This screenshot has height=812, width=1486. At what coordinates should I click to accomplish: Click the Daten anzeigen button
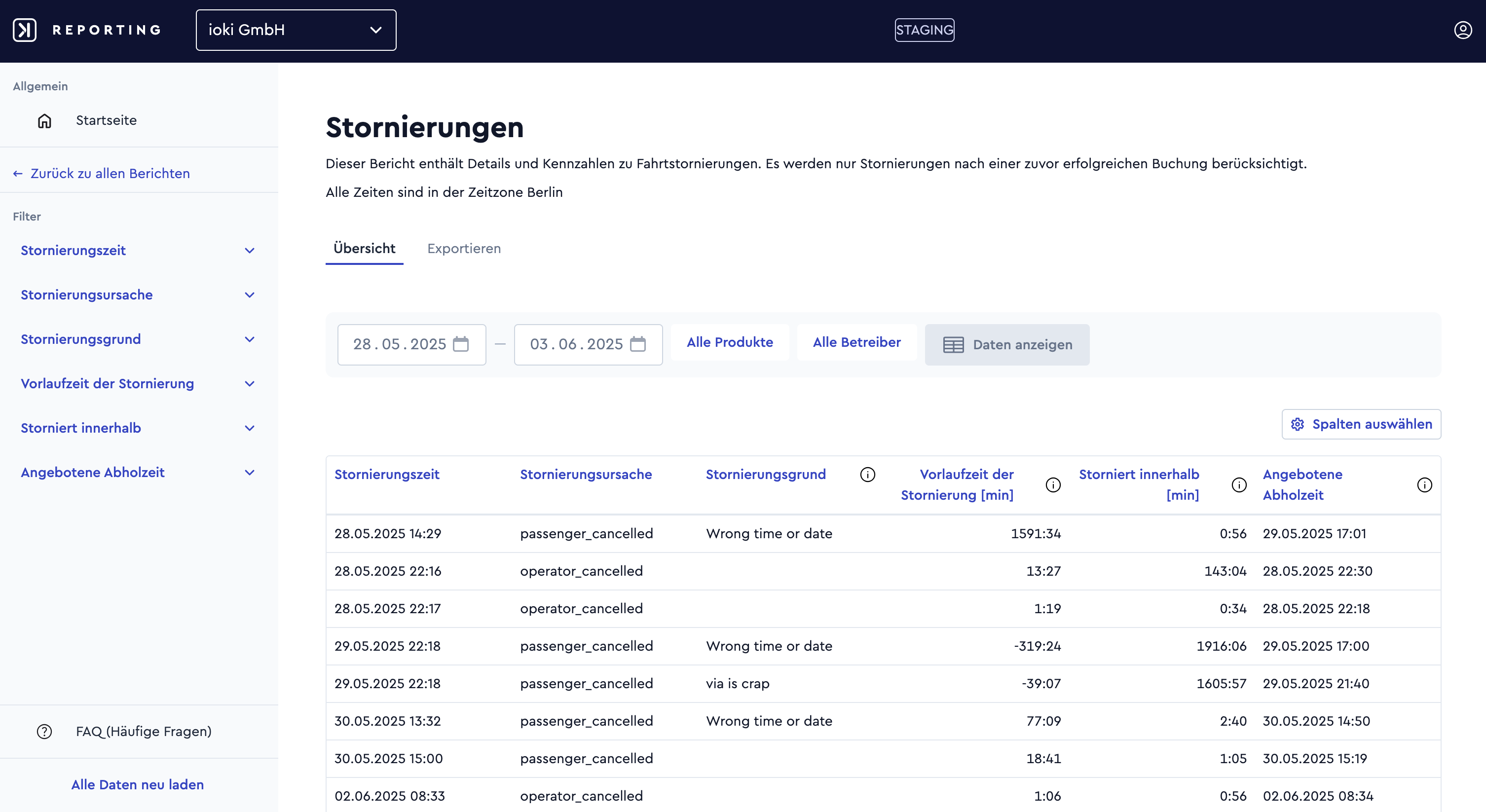(1007, 345)
